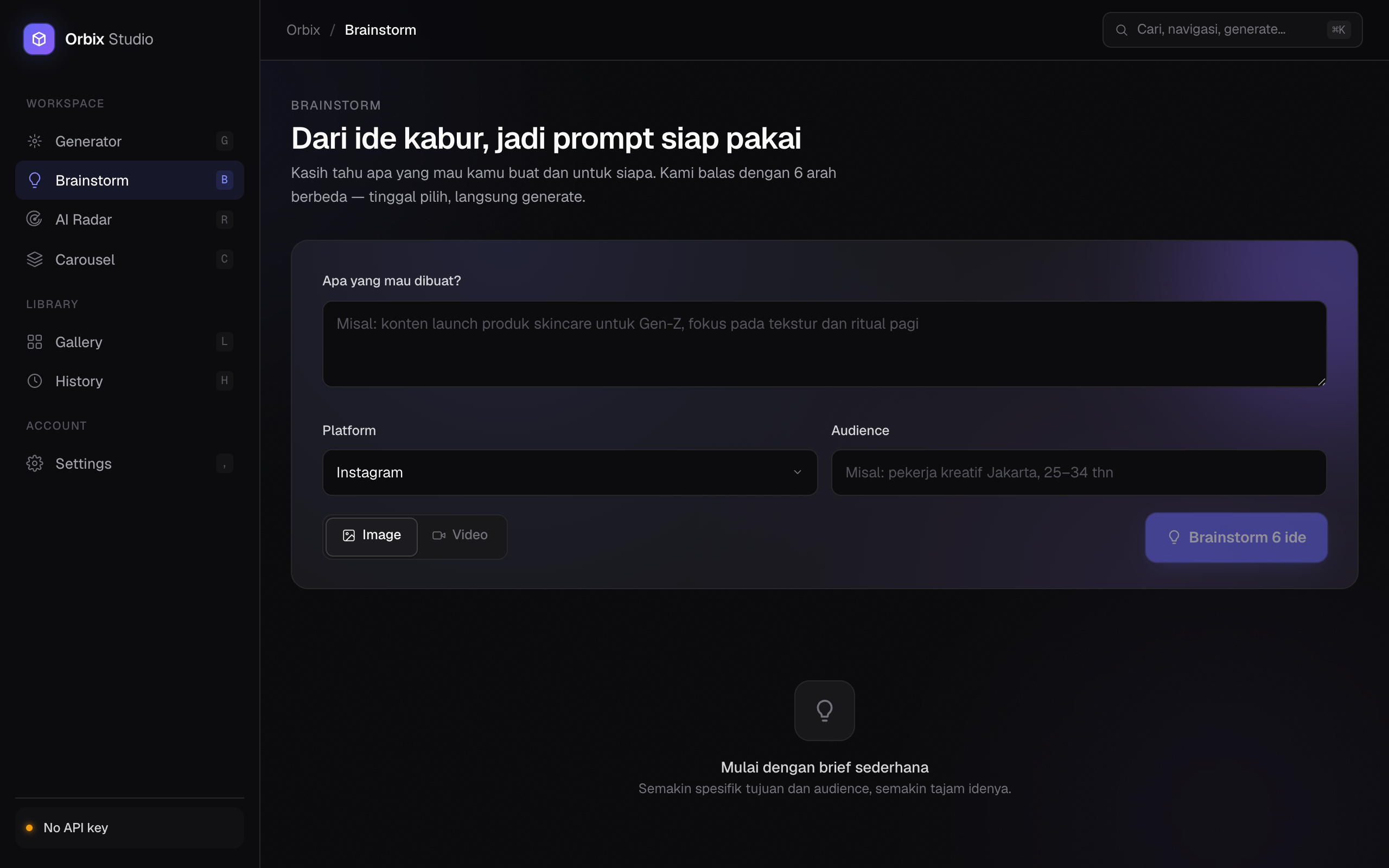Click the History clock icon

coord(34,381)
